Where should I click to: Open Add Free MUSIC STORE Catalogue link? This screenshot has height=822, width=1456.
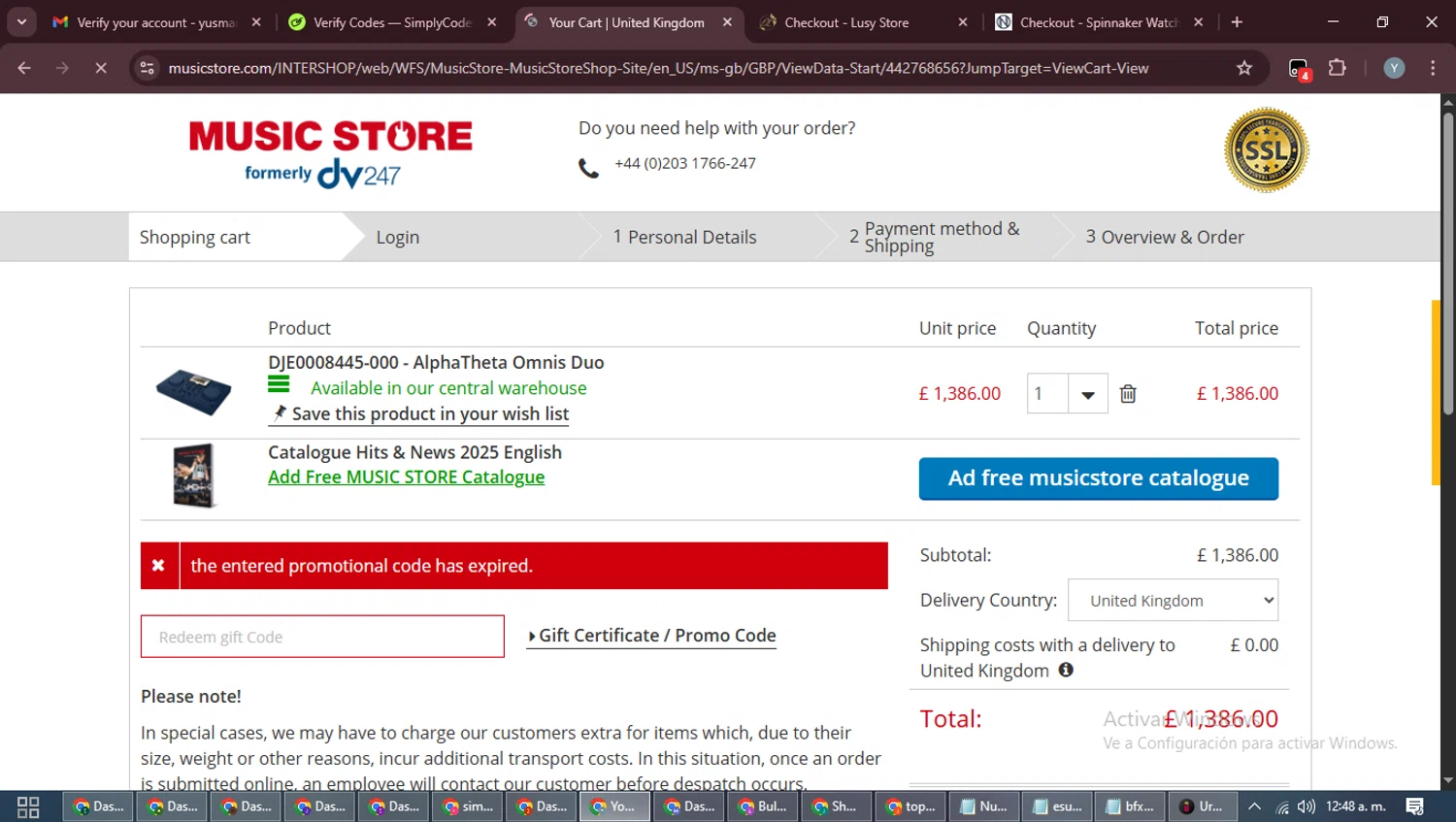406,477
